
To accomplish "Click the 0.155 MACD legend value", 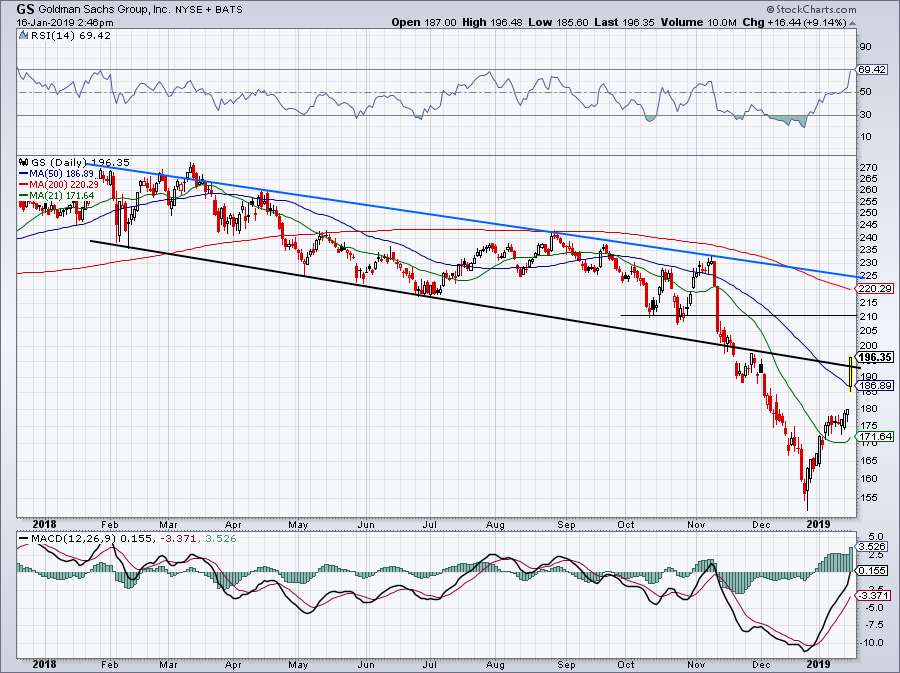I will coord(138,539).
